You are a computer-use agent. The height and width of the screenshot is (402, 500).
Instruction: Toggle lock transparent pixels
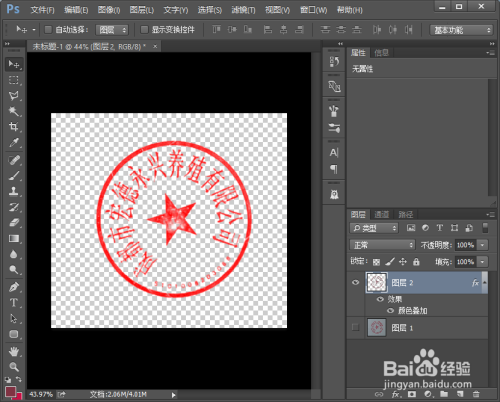[376, 262]
